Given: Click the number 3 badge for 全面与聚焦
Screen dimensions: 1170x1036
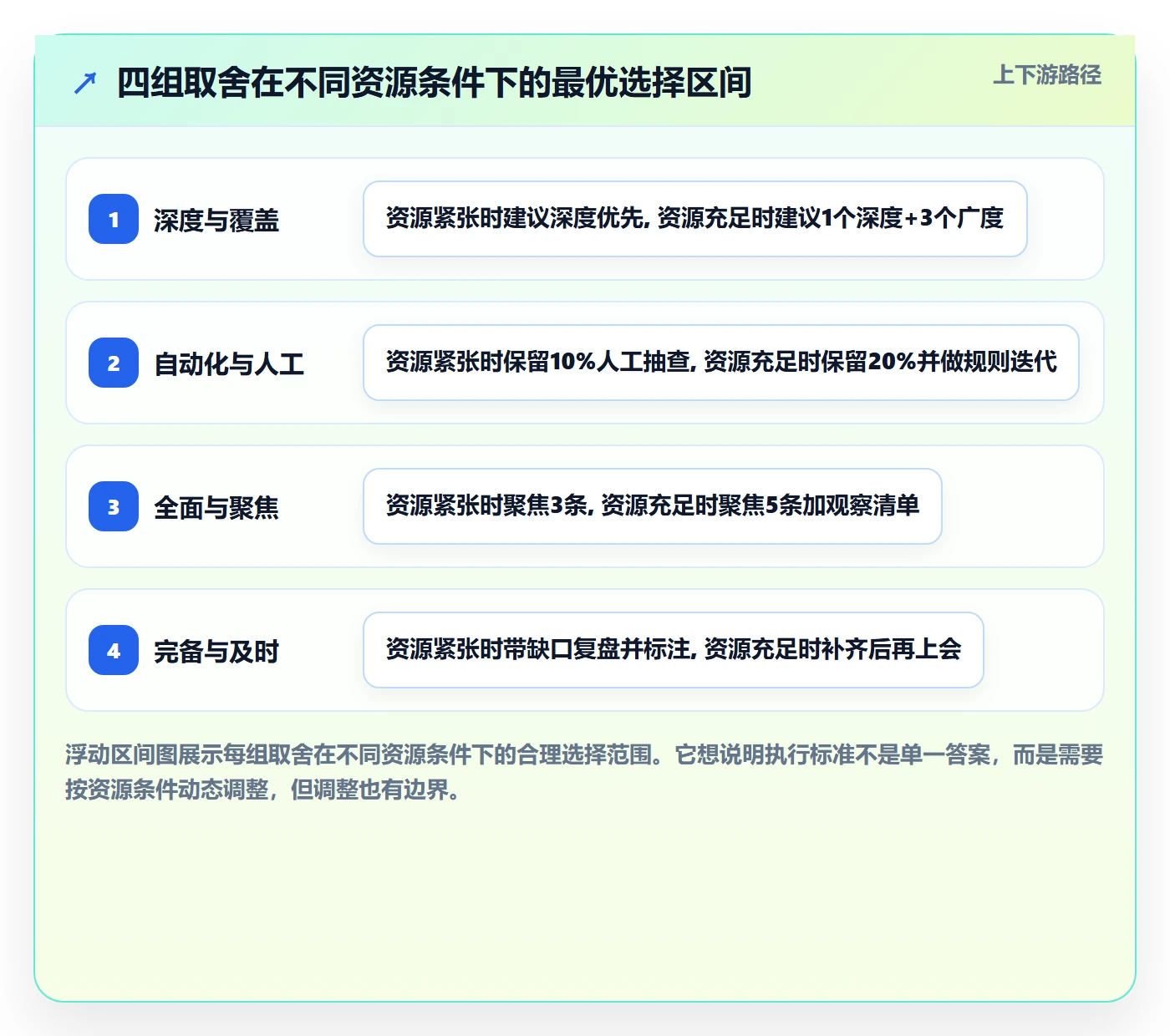Looking at the screenshot, I should tap(114, 506).
